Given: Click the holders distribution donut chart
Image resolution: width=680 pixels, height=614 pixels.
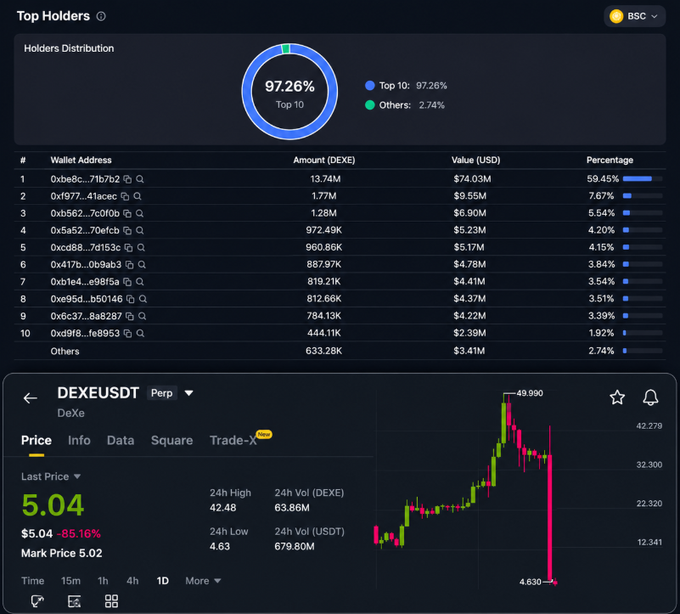Looking at the screenshot, I should click(x=290, y=91).
